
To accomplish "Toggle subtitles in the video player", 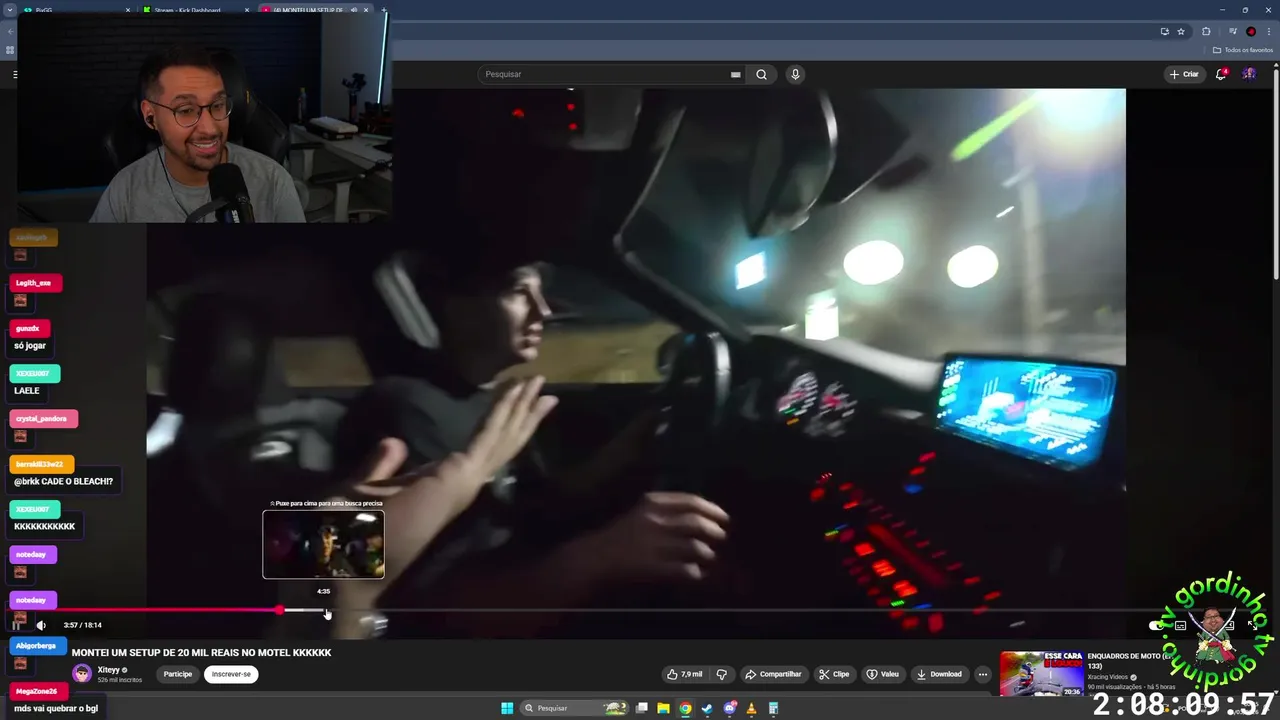I will point(1181,626).
